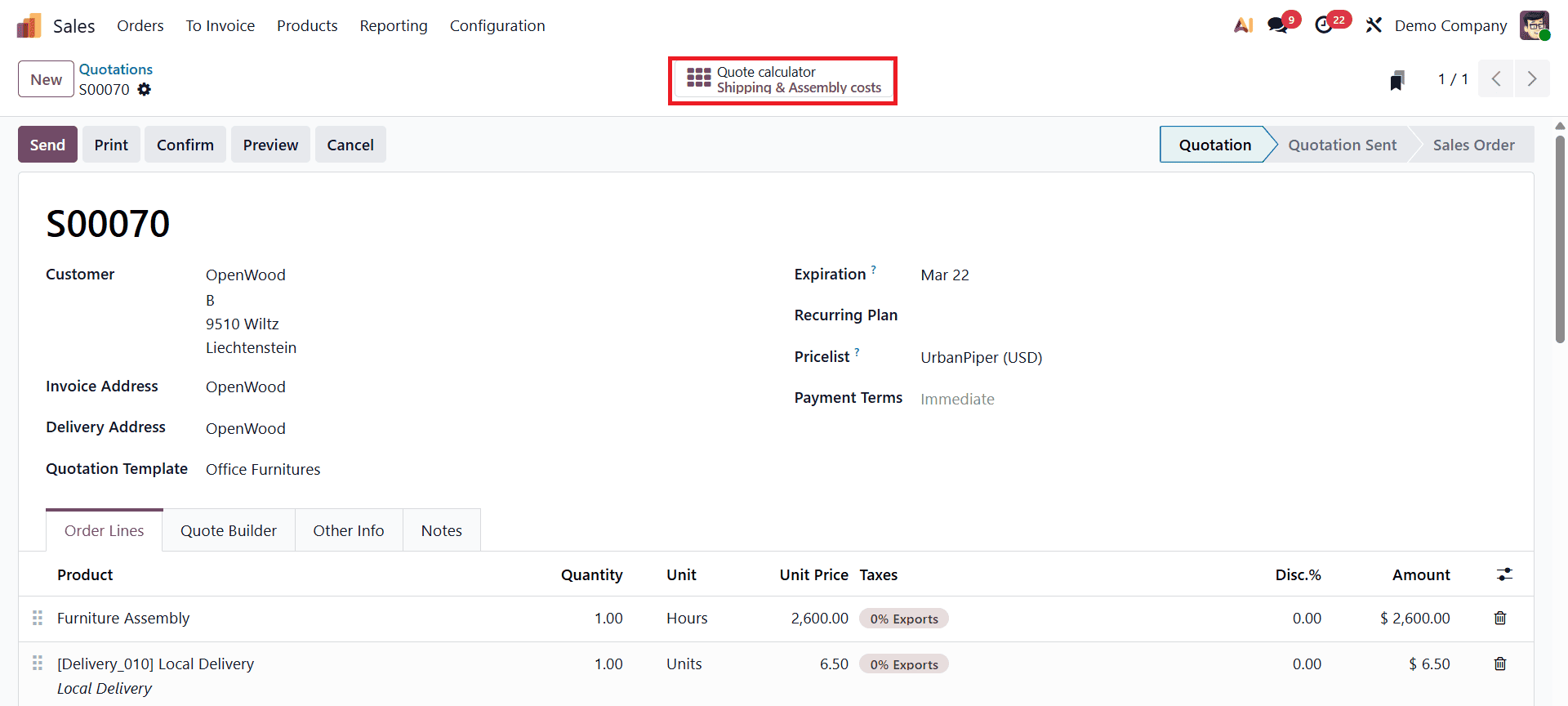This screenshot has height=706, width=1568.
Task: Click the user avatar in the navbar
Action: (x=1535, y=25)
